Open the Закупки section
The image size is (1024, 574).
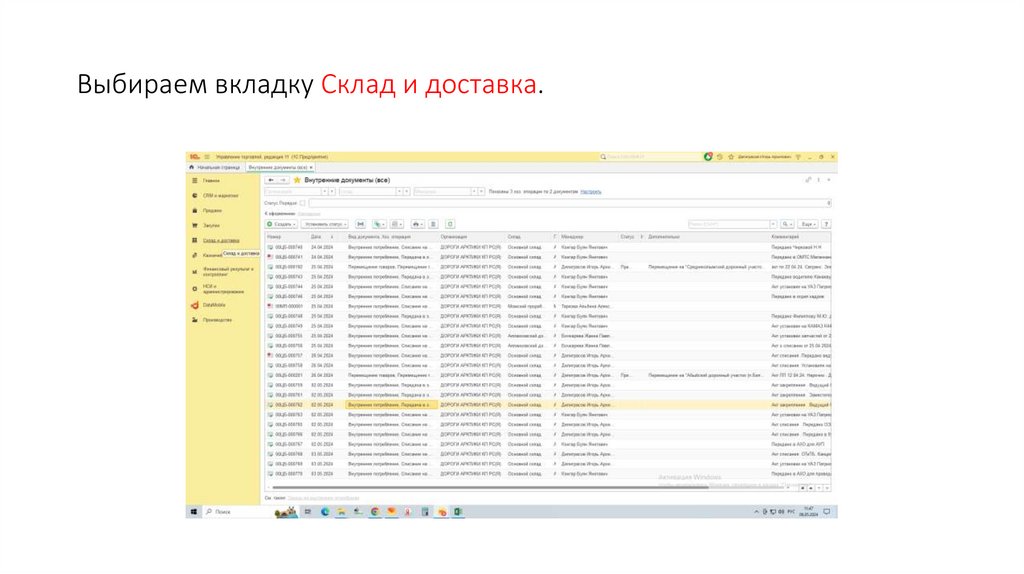(211, 225)
